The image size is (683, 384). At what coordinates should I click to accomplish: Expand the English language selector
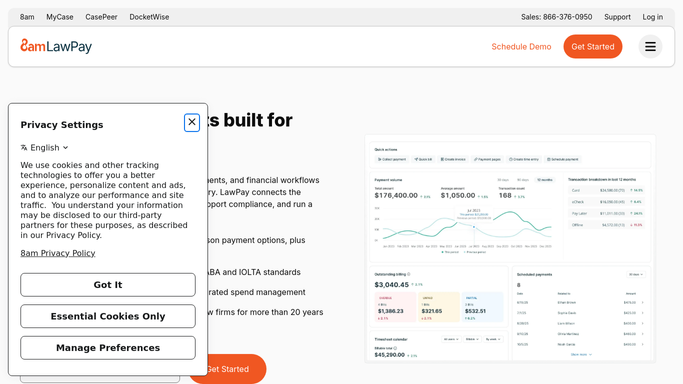click(44, 148)
